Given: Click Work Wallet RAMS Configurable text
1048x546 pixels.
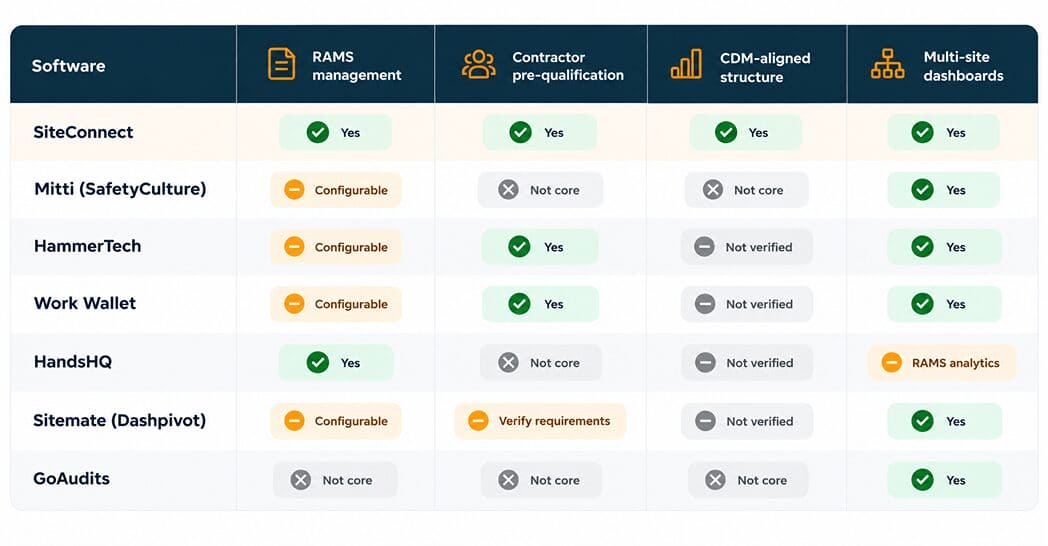Looking at the screenshot, I should 351,304.
